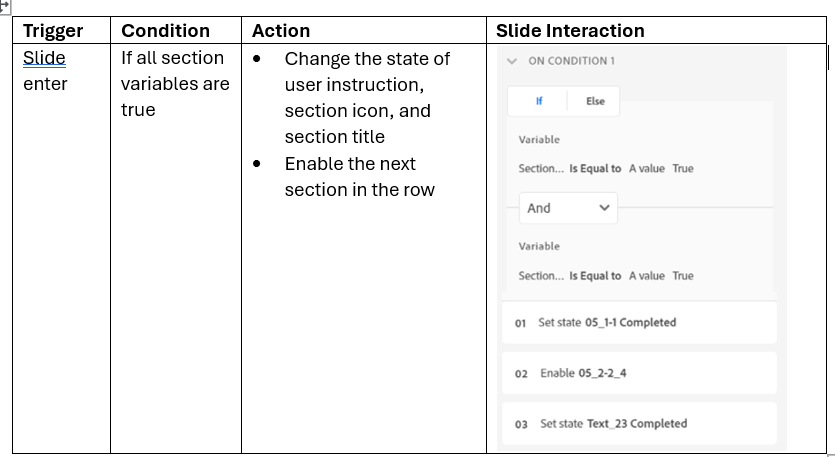Screen dimensions: 835x457
Task: Collapse the ON CONDITION 1 section
Action: 513,61
